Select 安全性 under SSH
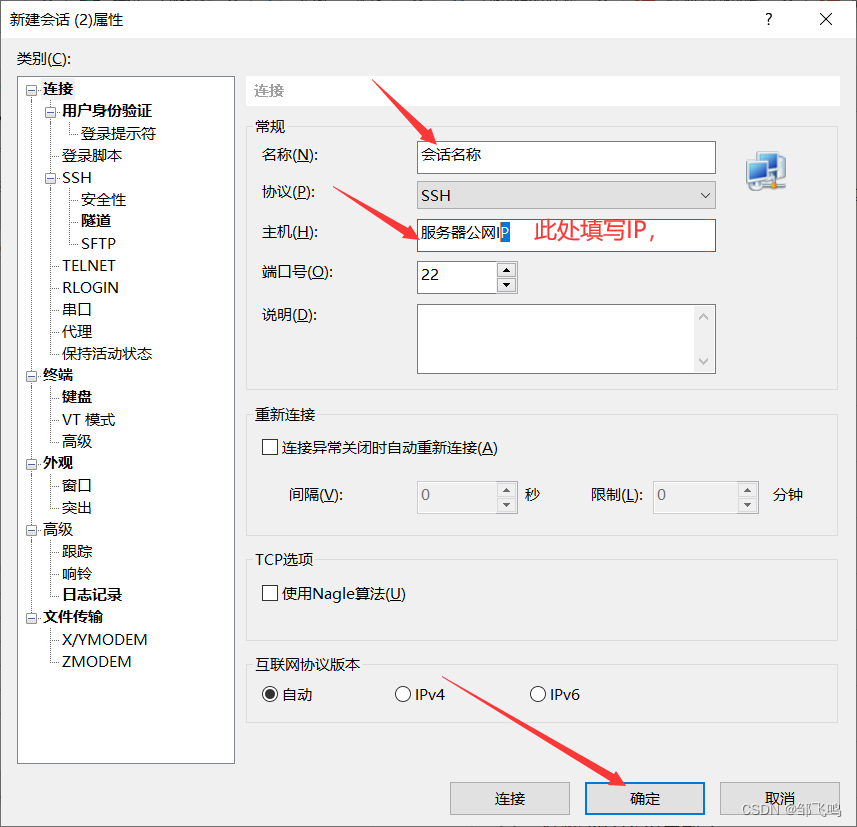The width and height of the screenshot is (857, 827). (x=103, y=200)
